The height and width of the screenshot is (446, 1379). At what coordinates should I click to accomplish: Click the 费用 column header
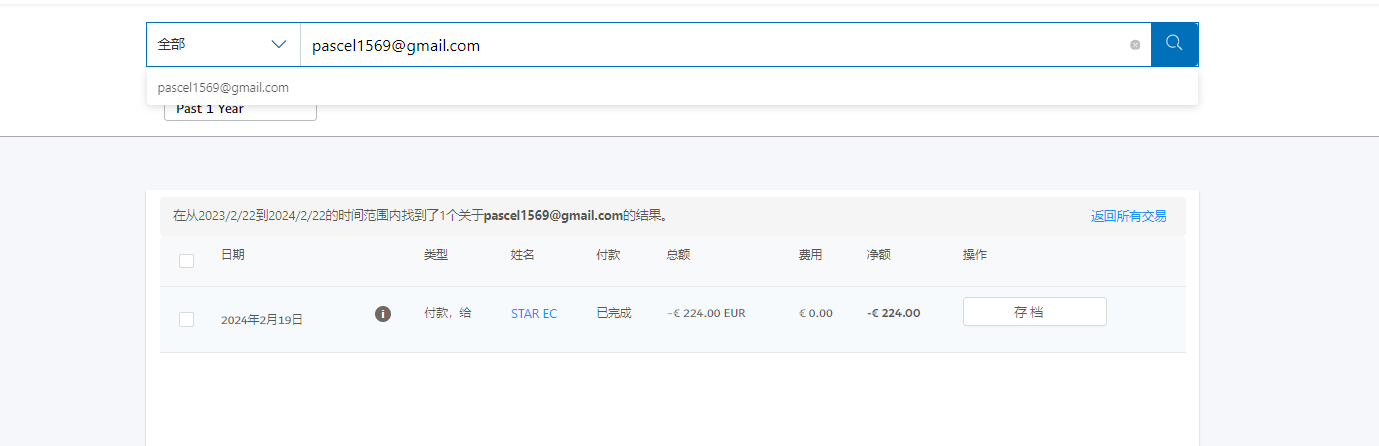[810, 255]
